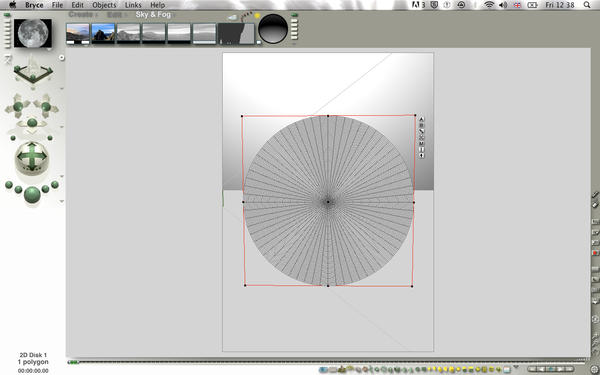The height and width of the screenshot is (375, 600).
Task: Open the Links menu
Action: [x=133, y=5]
